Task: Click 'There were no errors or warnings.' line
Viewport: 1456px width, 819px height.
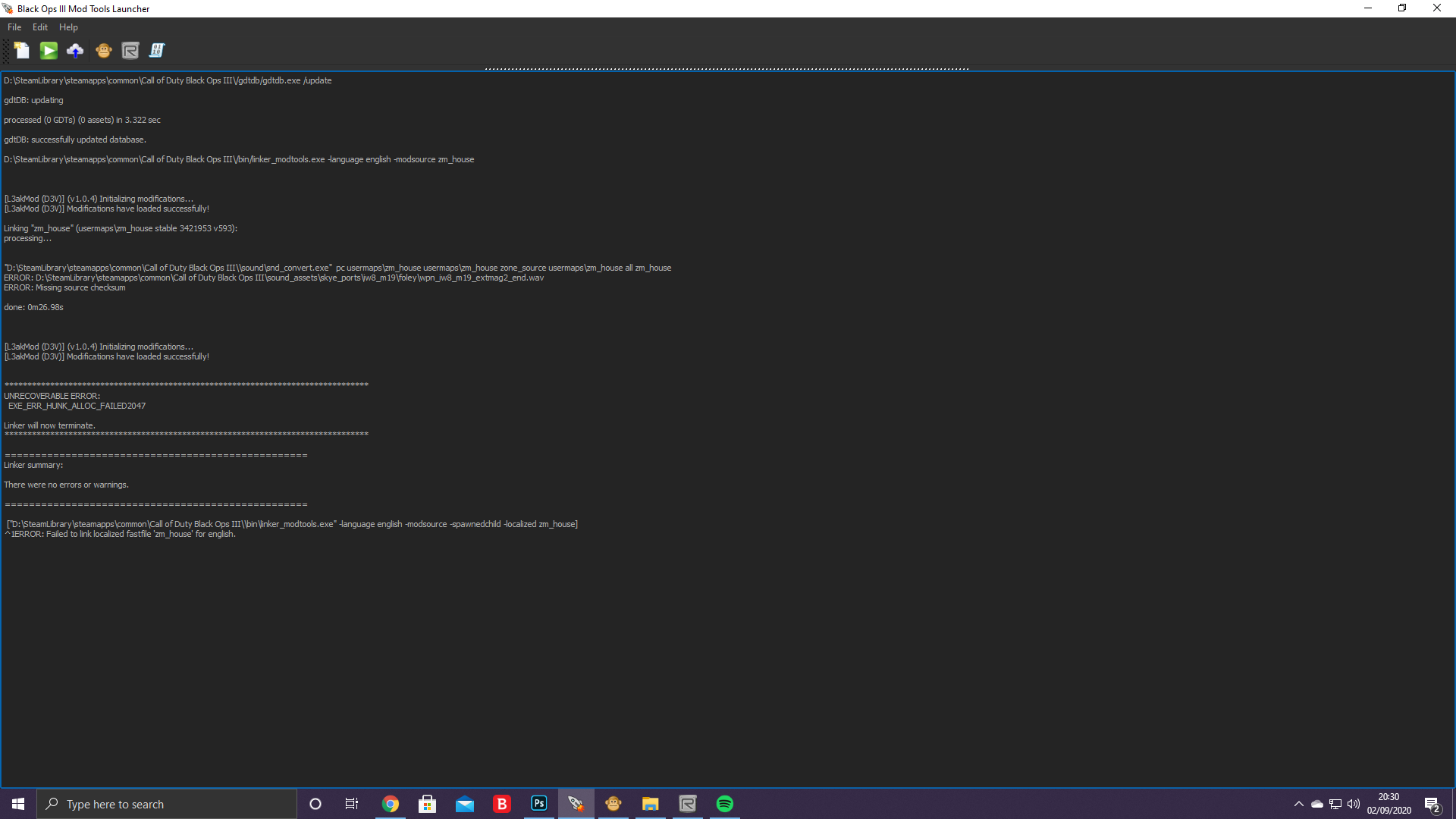Action: pos(66,485)
